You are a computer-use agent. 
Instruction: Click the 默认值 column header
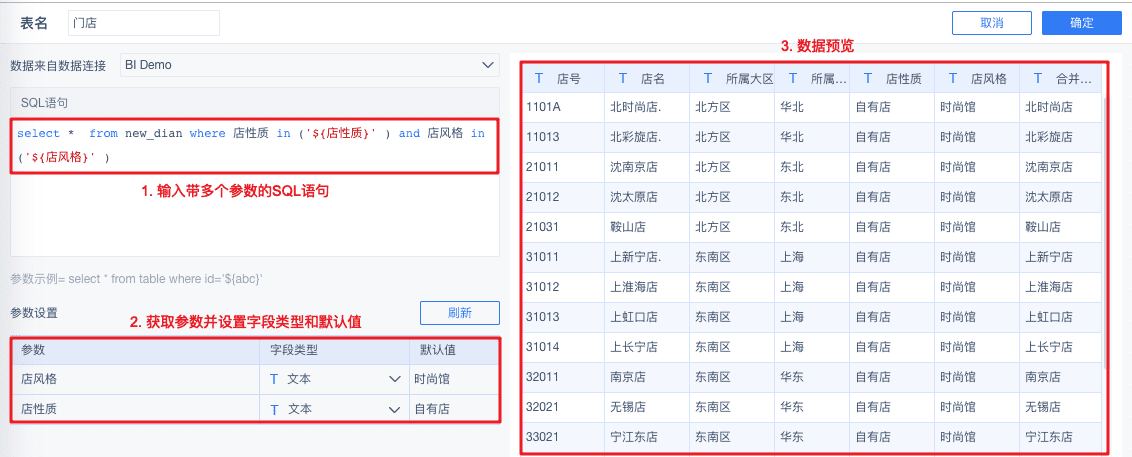453,350
